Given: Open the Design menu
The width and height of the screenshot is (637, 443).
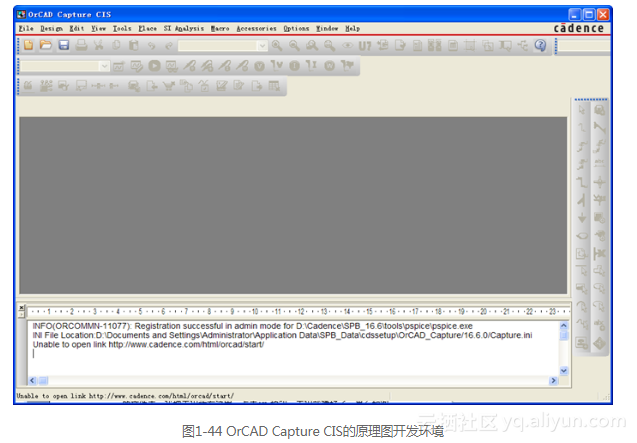Looking at the screenshot, I should click(x=52, y=28).
